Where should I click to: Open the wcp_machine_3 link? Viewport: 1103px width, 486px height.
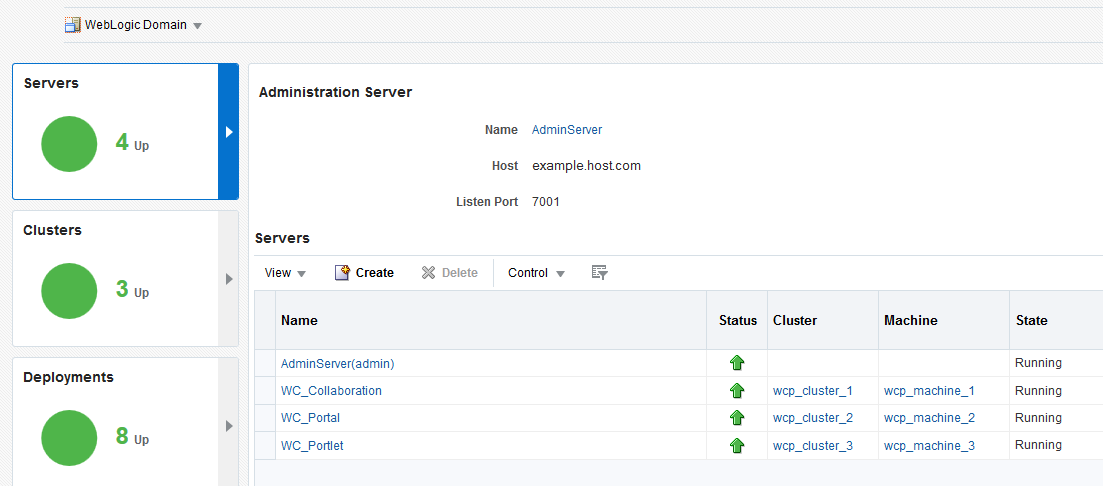pyautogui.click(x=929, y=445)
